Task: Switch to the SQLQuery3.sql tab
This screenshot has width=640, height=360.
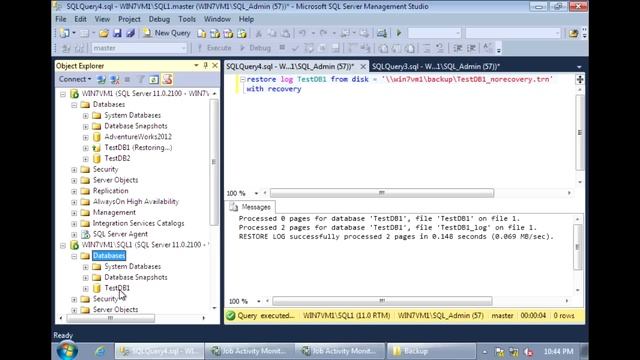Action: [x=436, y=66]
